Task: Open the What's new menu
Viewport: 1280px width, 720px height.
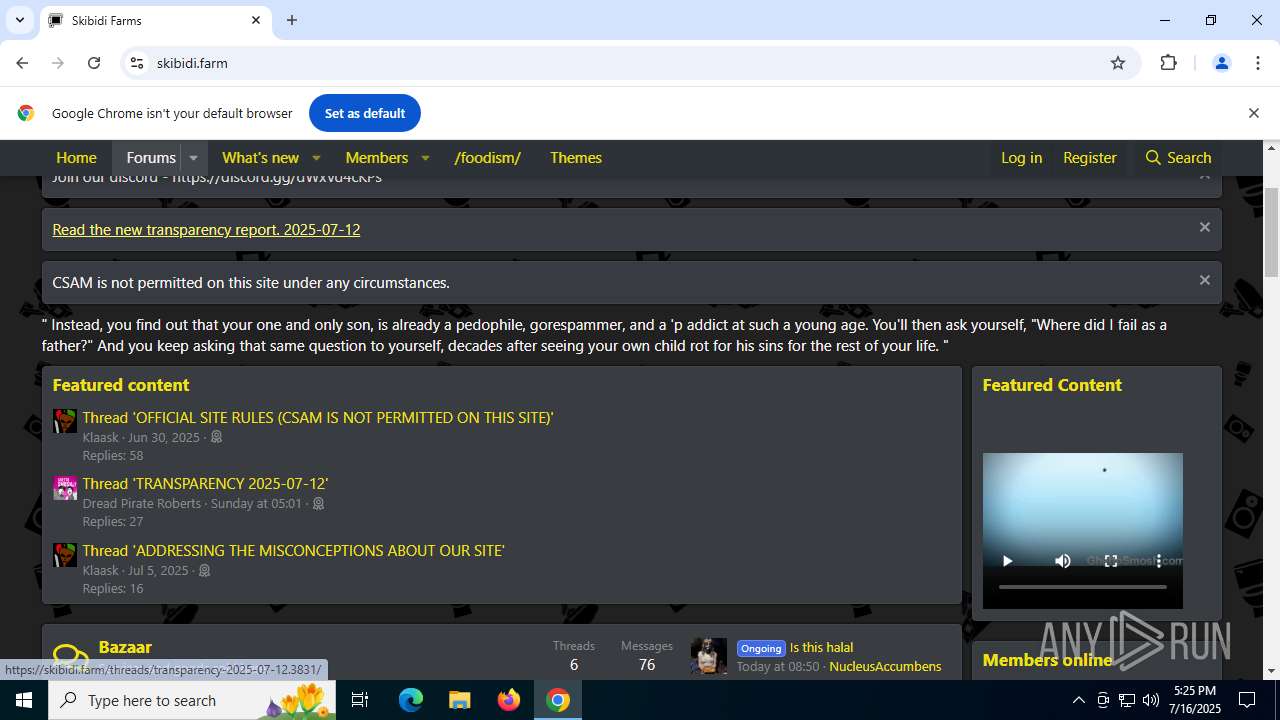Action: point(260,157)
